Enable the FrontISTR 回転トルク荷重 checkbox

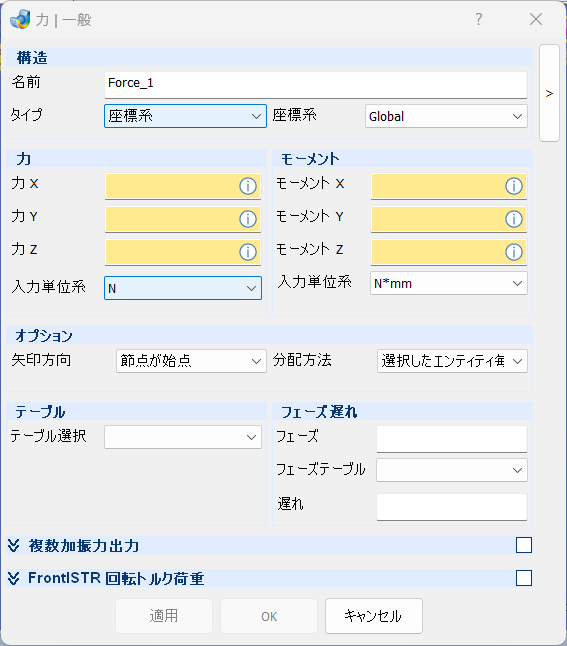(524, 578)
